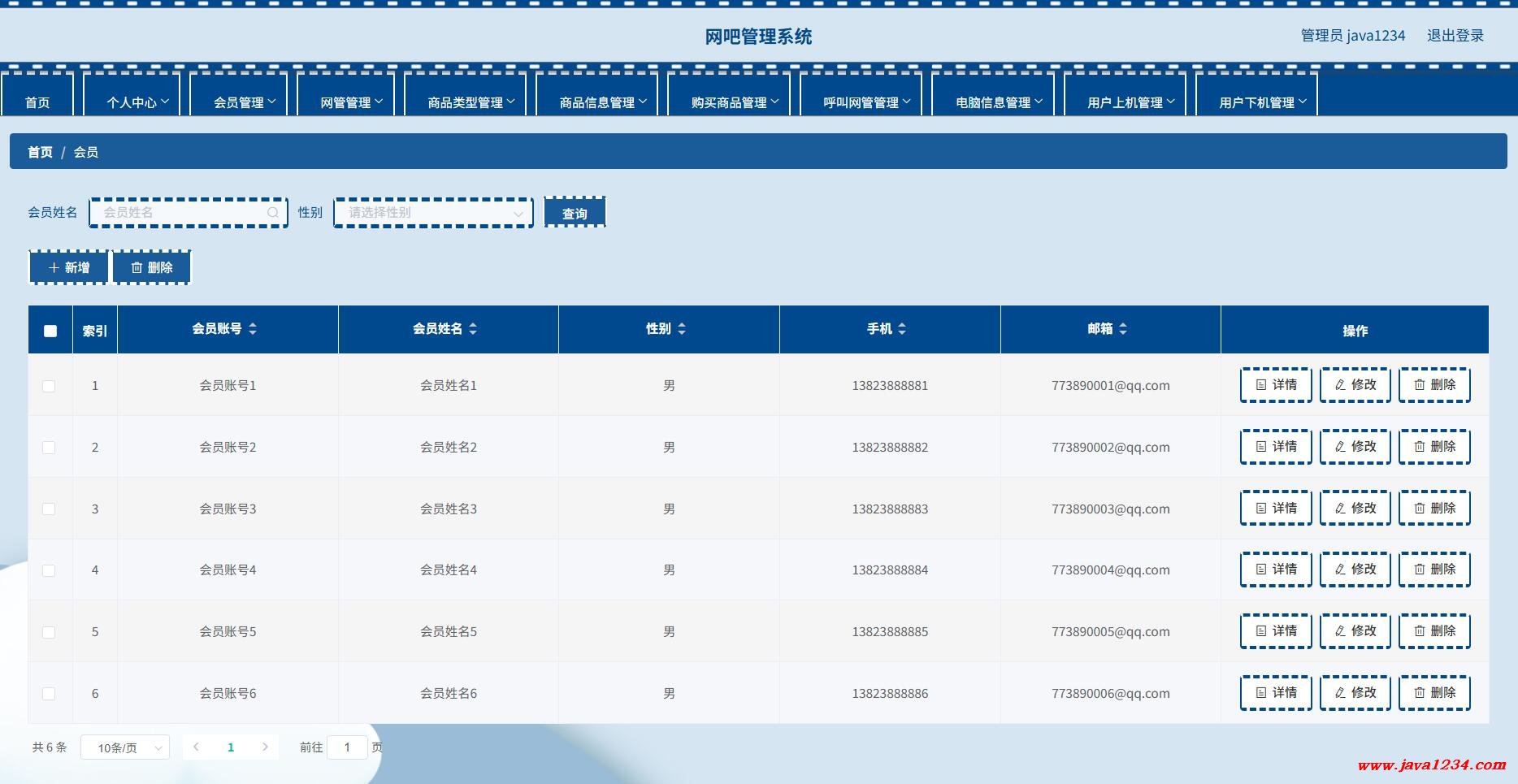Toggle the select-all checkbox in table header
Screen dimensions: 1518x784
(x=50, y=331)
